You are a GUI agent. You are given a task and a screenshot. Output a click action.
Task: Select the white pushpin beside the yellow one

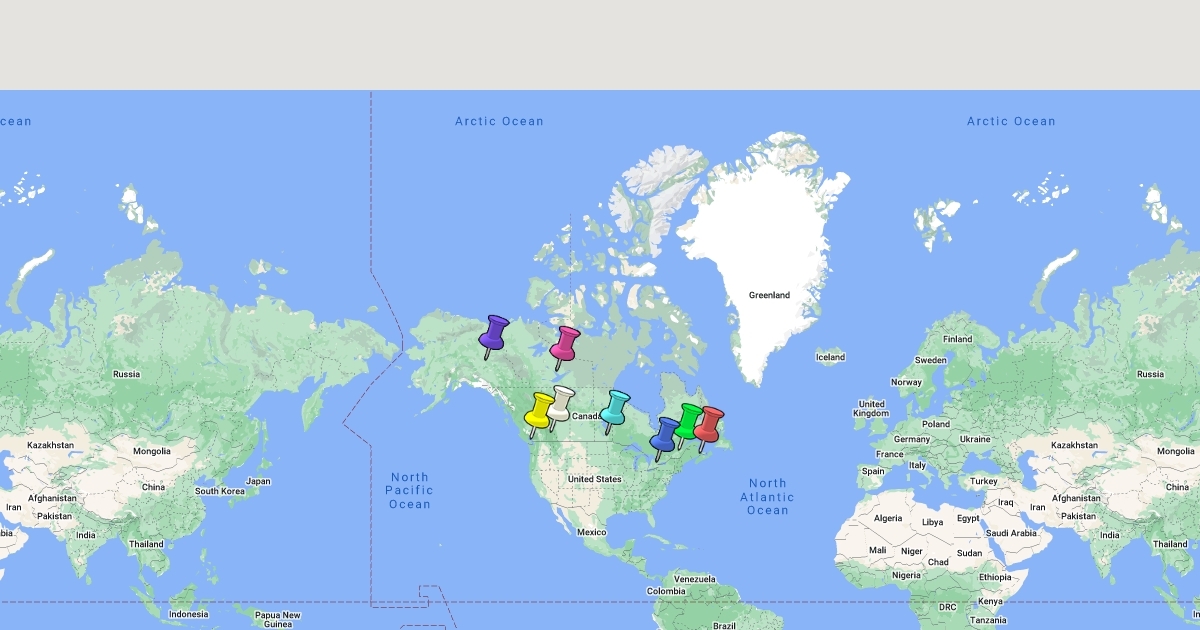tap(560, 404)
